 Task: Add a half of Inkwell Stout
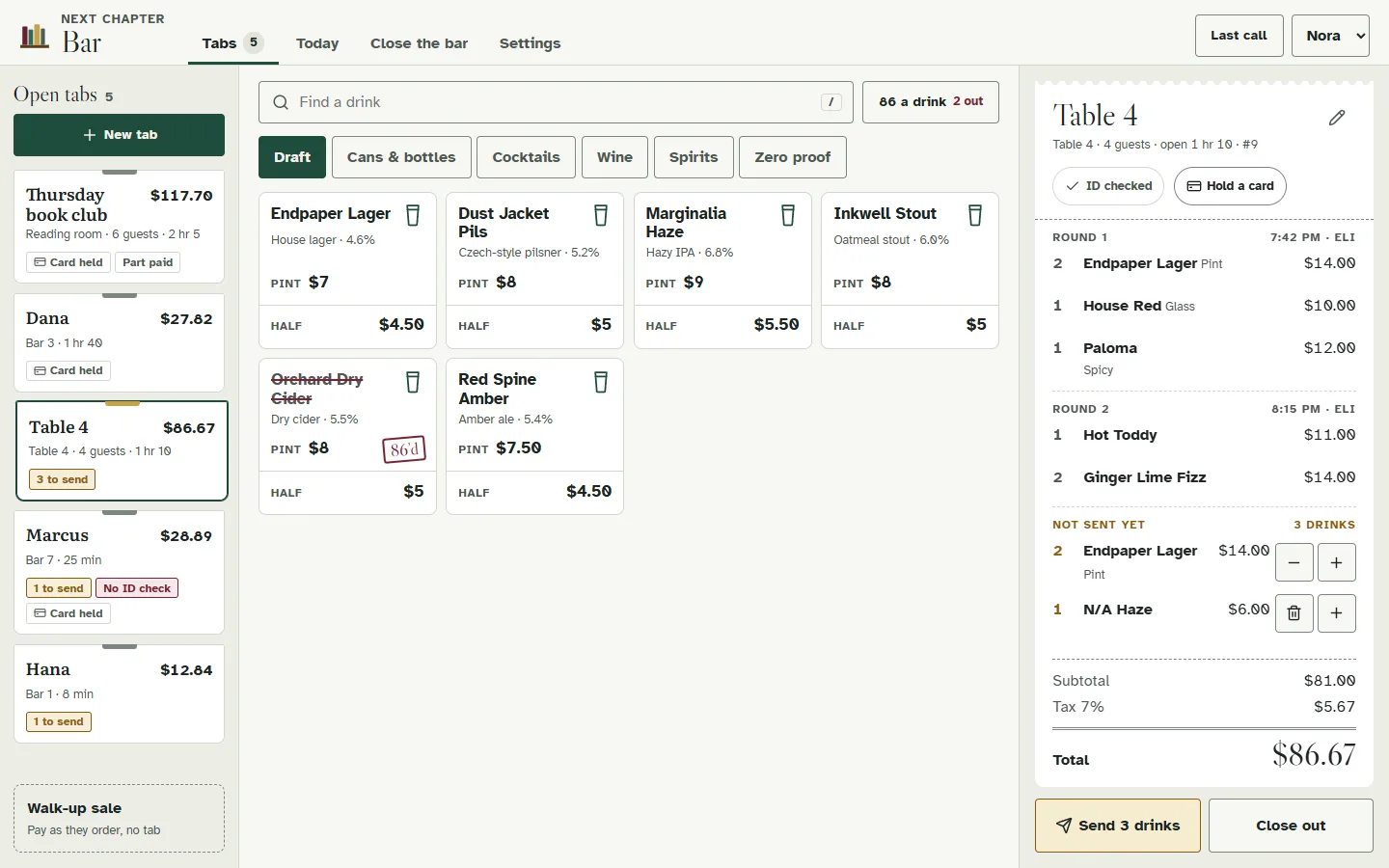click(x=910, y=326)
